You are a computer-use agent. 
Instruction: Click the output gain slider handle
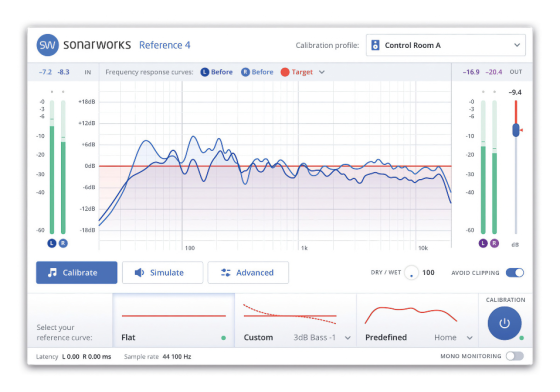point(516,130)
